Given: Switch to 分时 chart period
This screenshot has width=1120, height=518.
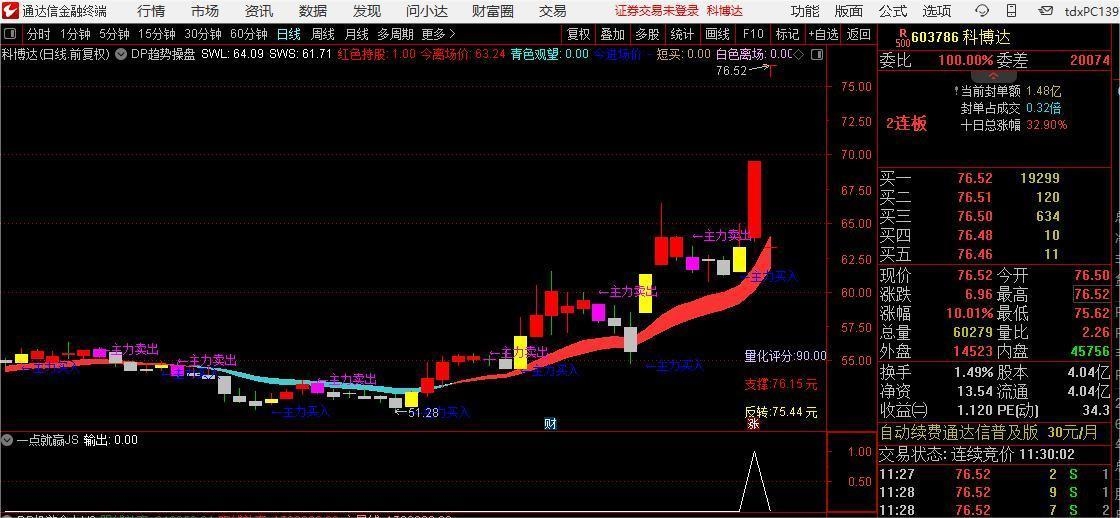Looking at the screenshot, I should coord(39,34).
